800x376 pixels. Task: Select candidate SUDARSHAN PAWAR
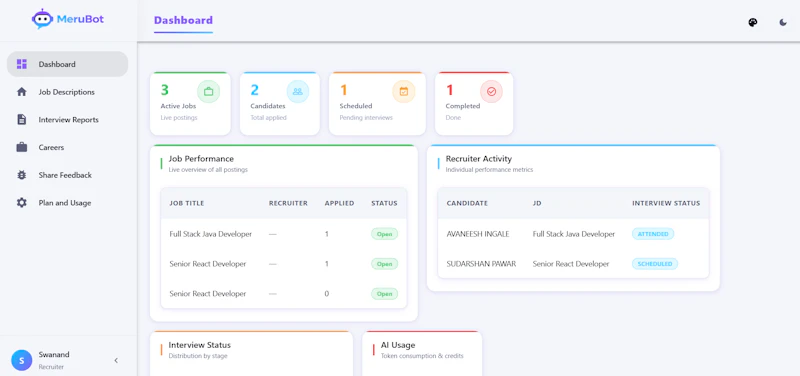[481, 264]
